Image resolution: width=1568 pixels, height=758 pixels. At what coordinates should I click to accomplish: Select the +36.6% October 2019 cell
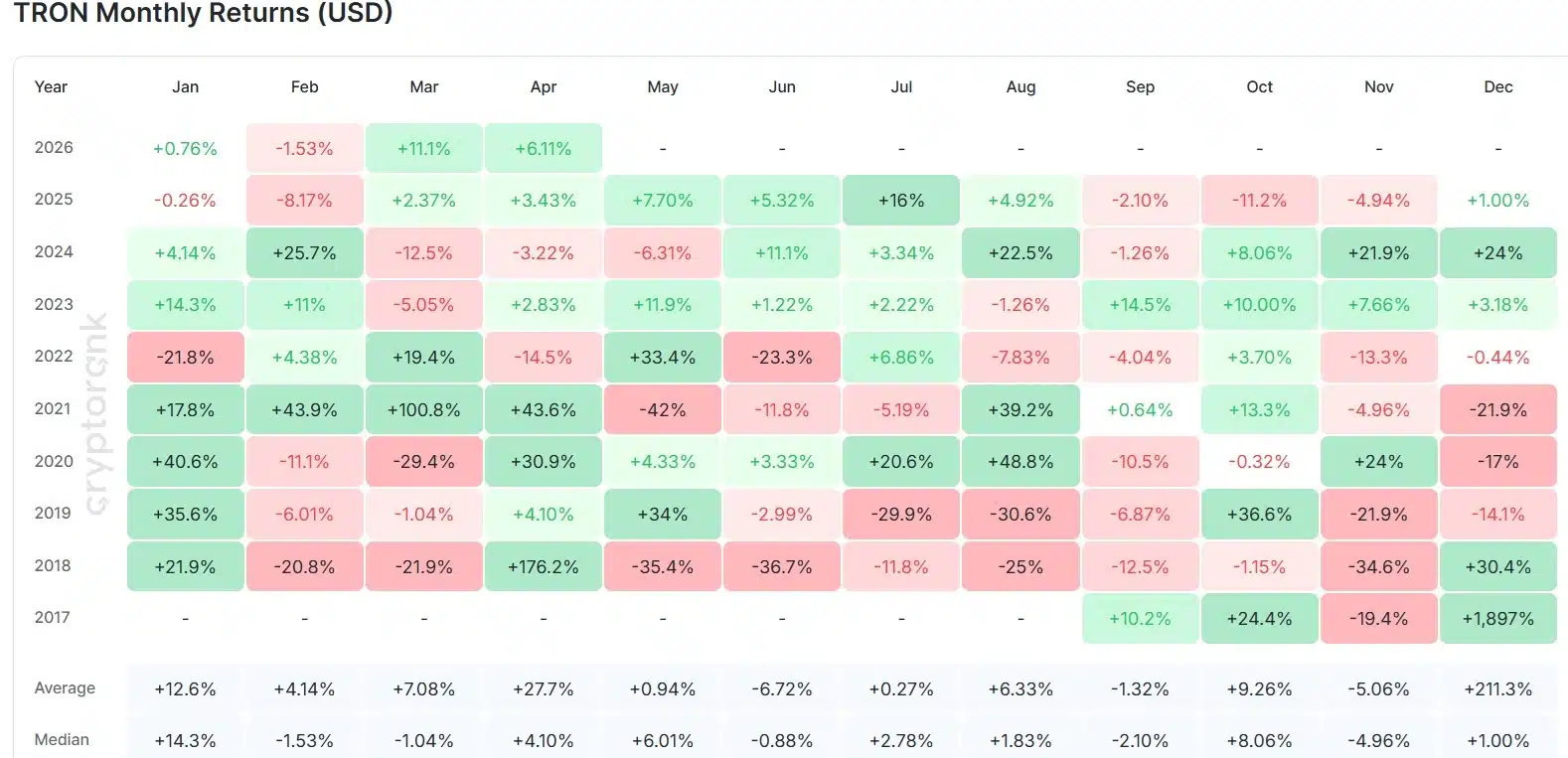1259,515
